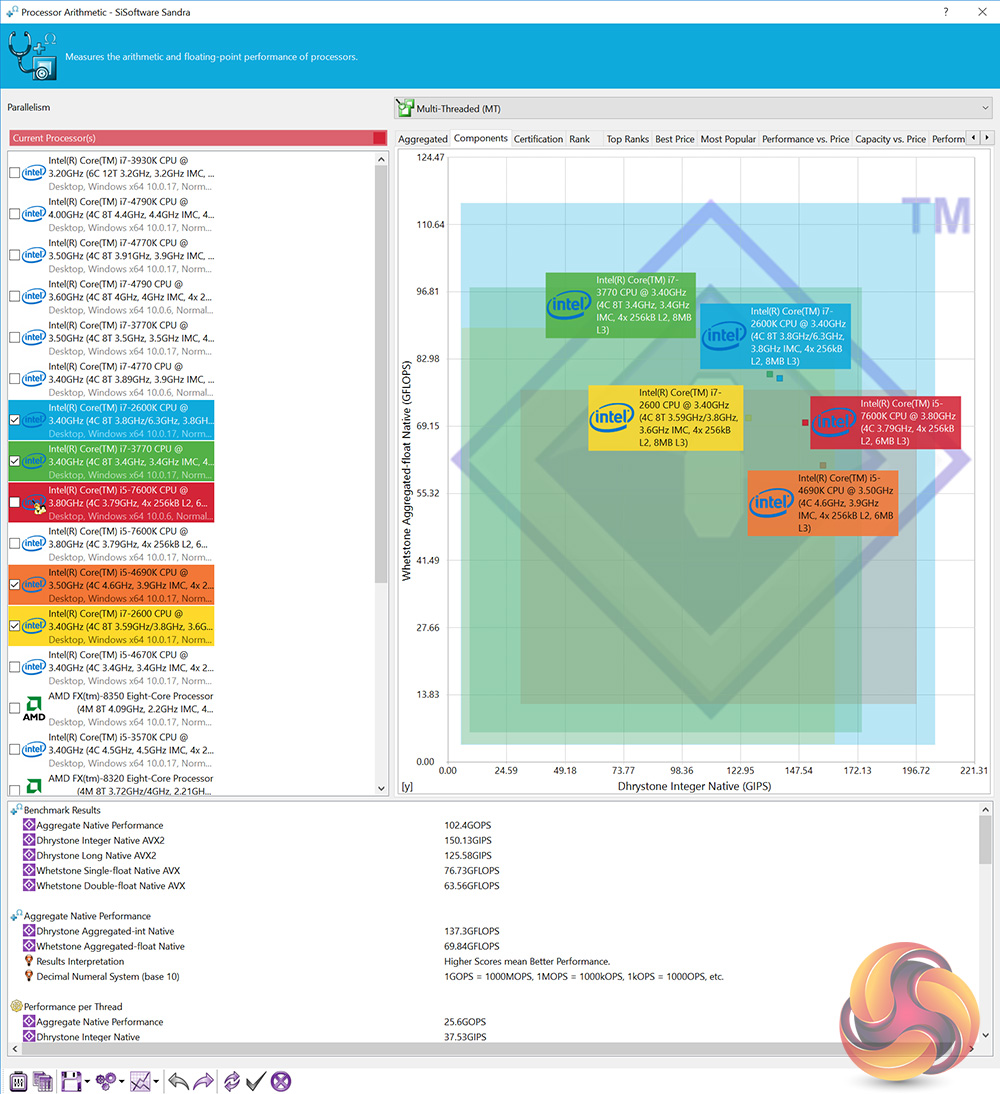
Task: Open dropdown arrow next to gears icon
Action: (122, 1082)
